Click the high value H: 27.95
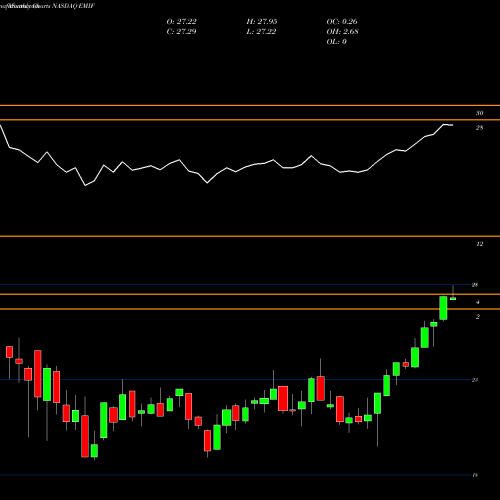 (262, 22)
